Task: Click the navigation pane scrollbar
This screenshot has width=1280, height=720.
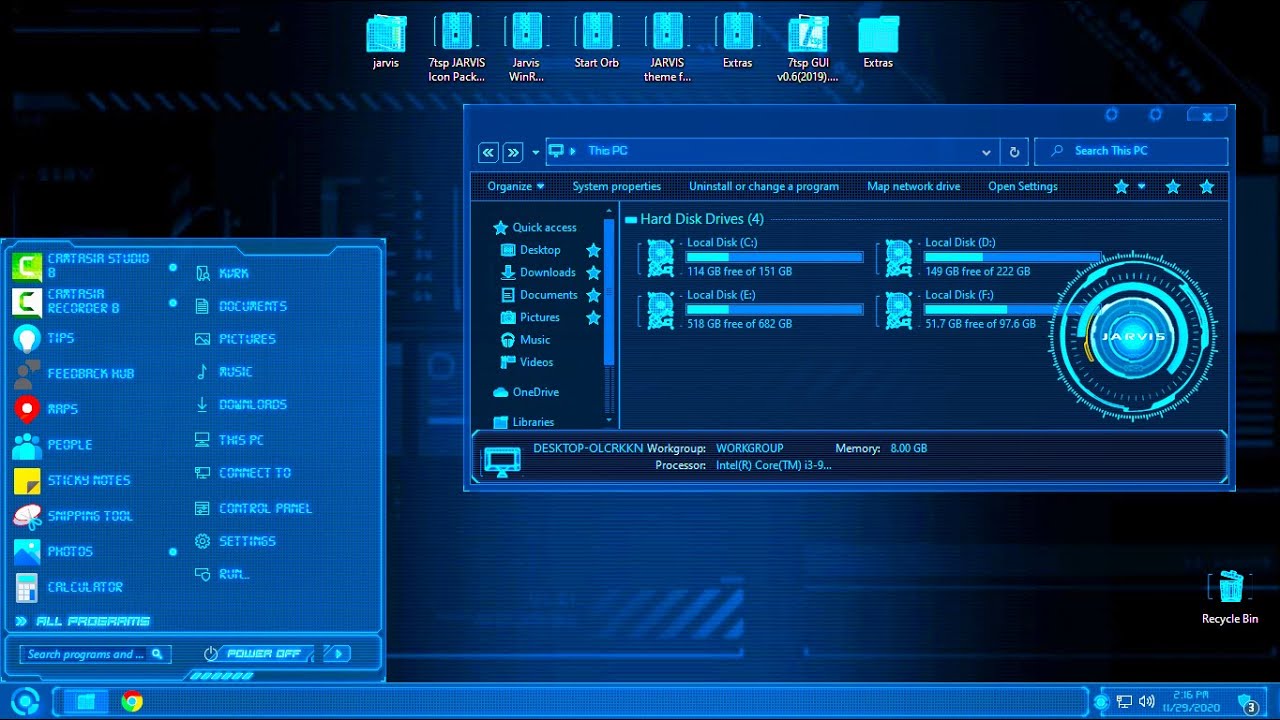Action: [x=609, y=290]
